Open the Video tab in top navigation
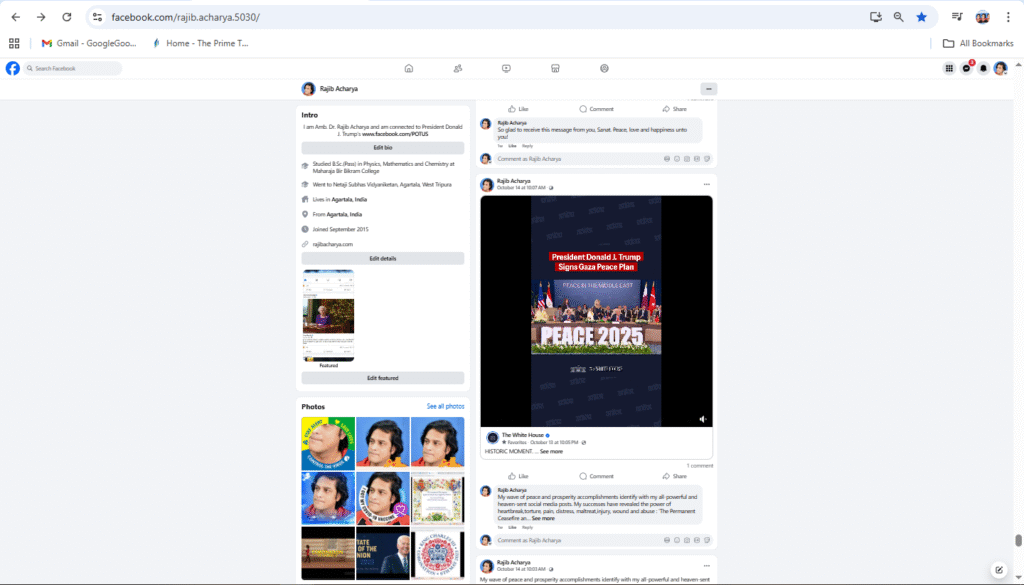The image size is (1024, 585). click(x=506, y=68)
